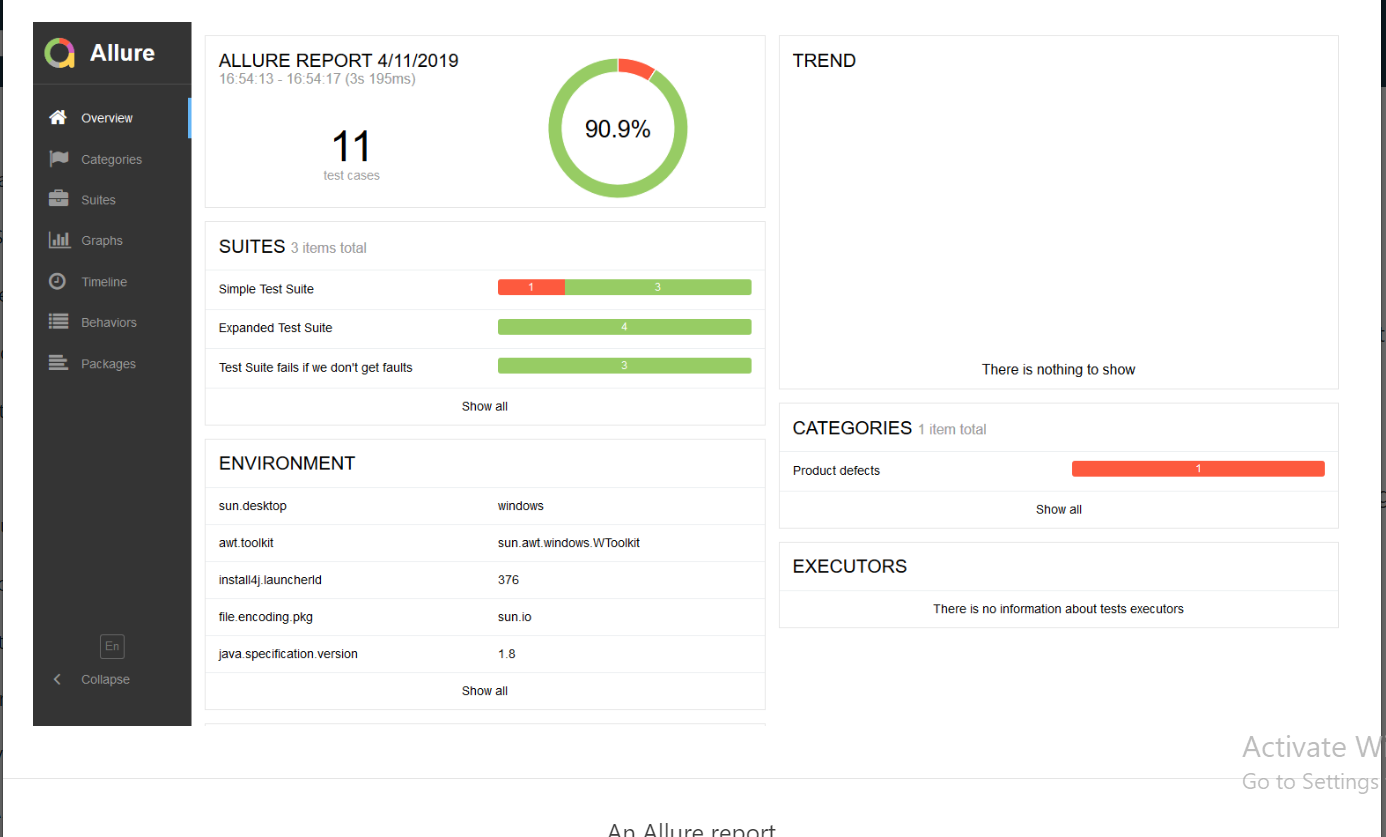Click the ALLURE REPORT 4/11/2019 title
The width and height of the screenshot is (1386, 837).
[339, 61]
